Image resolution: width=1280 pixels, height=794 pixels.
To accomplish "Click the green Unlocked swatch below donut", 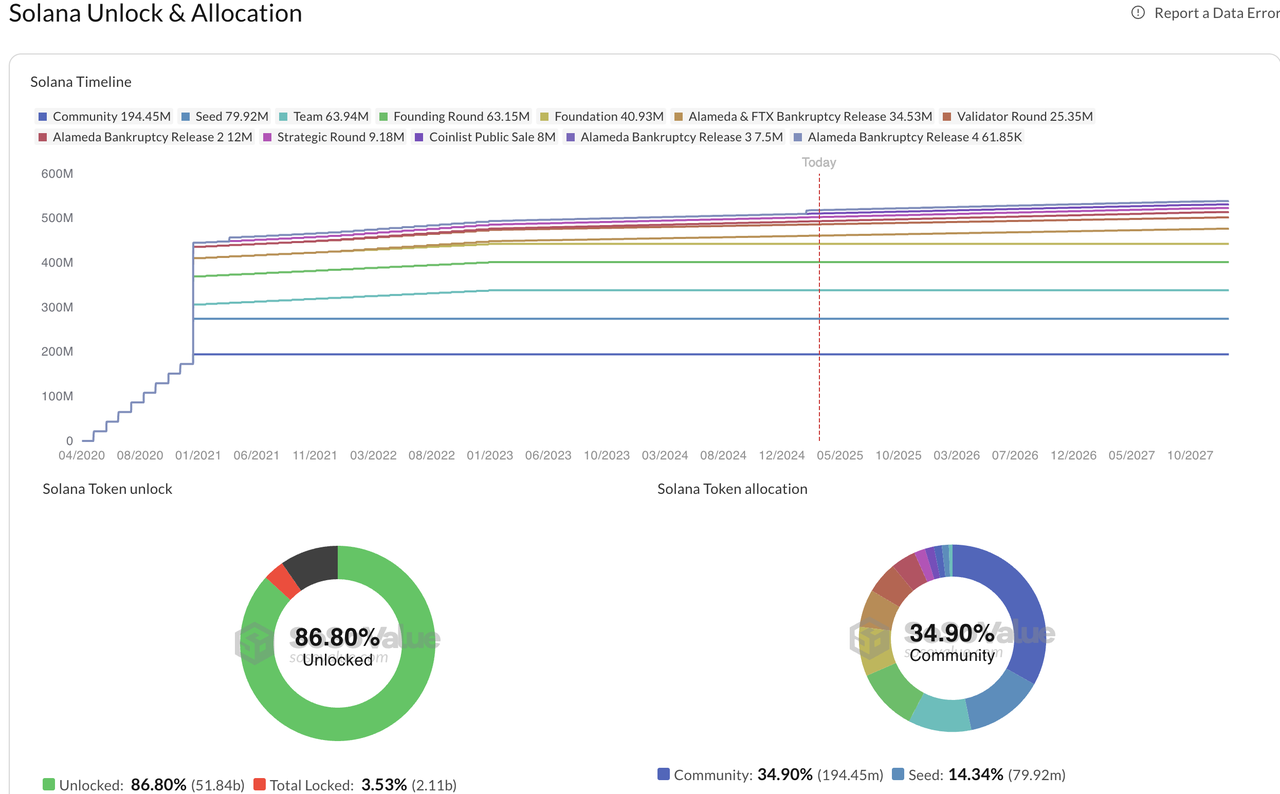I will [49, 785].
